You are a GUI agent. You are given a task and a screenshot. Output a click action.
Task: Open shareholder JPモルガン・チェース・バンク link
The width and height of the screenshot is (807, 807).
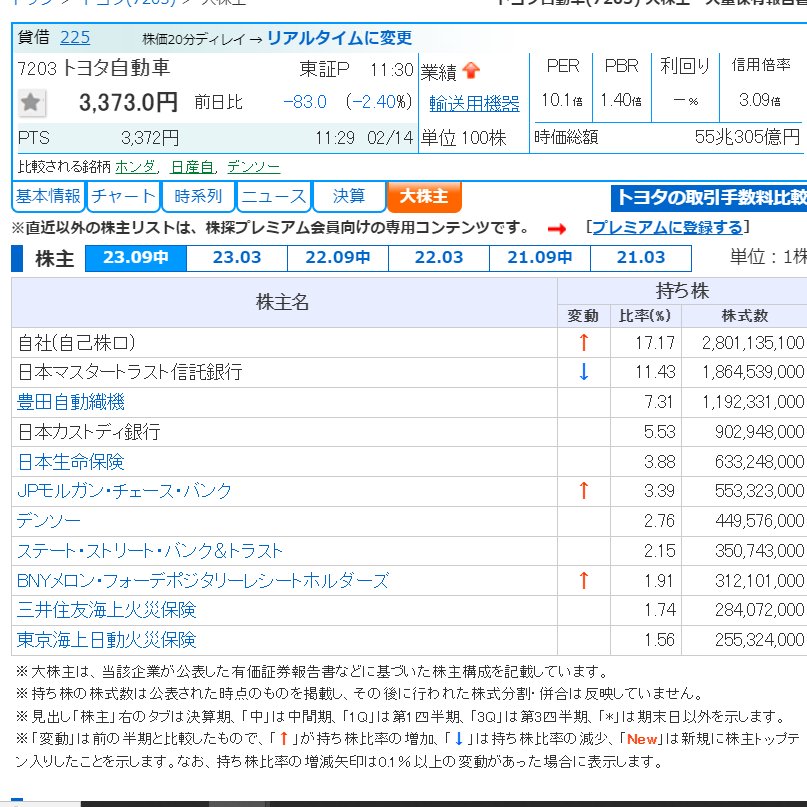125,491
